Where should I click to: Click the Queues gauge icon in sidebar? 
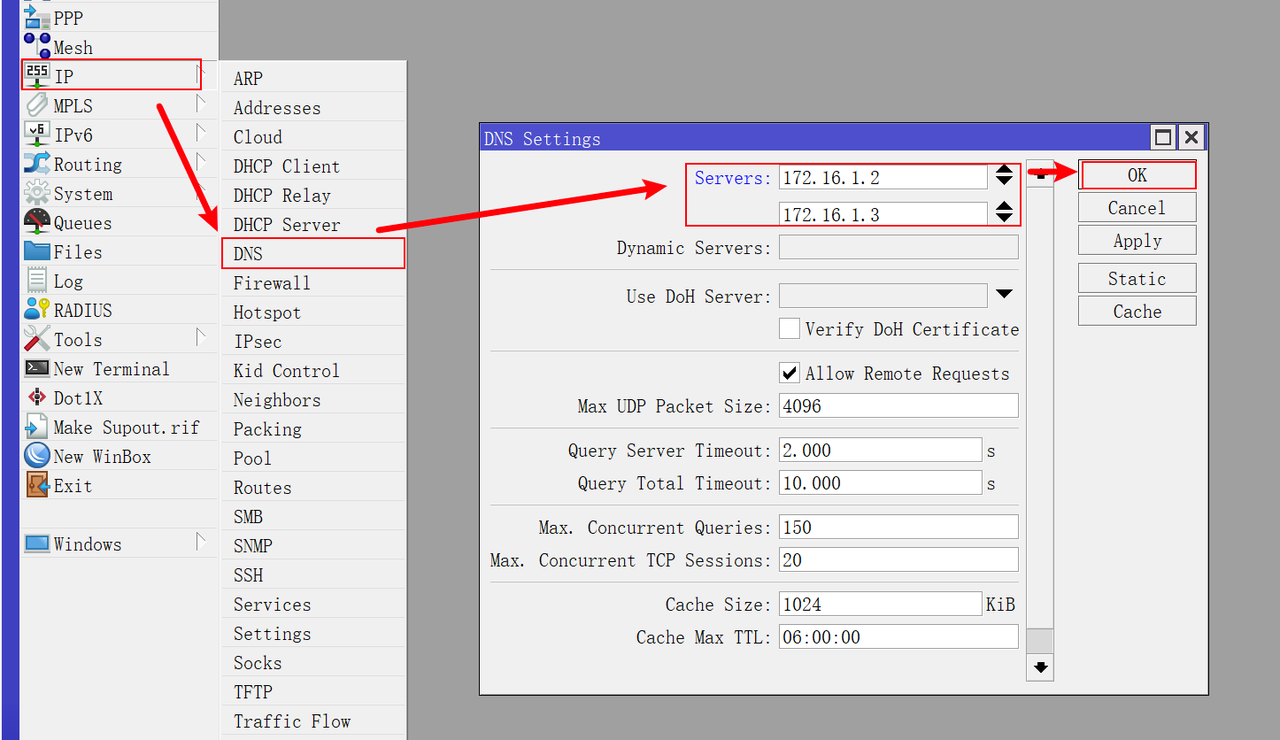[37, 222]
